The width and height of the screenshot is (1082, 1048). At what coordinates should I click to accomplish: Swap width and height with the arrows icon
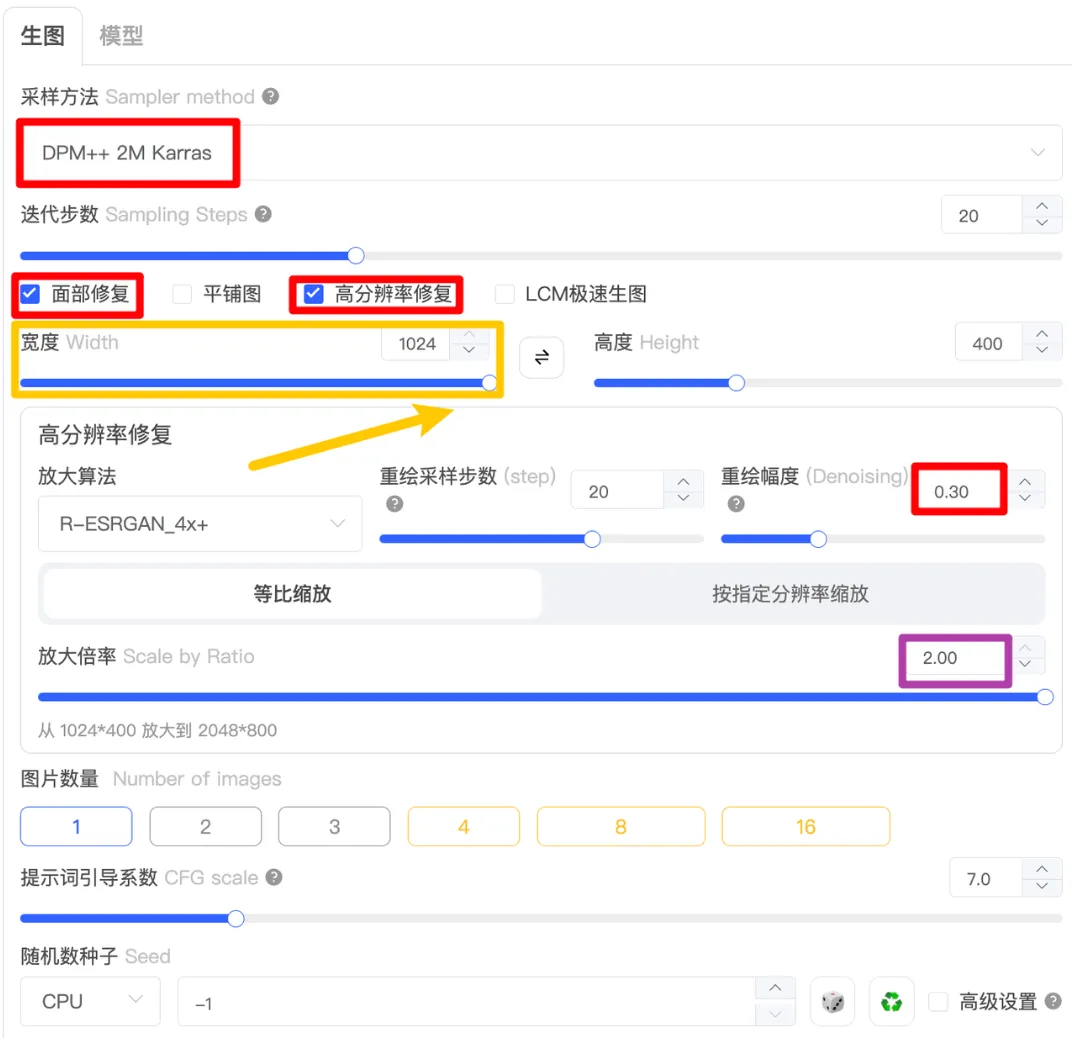point(542,358)
